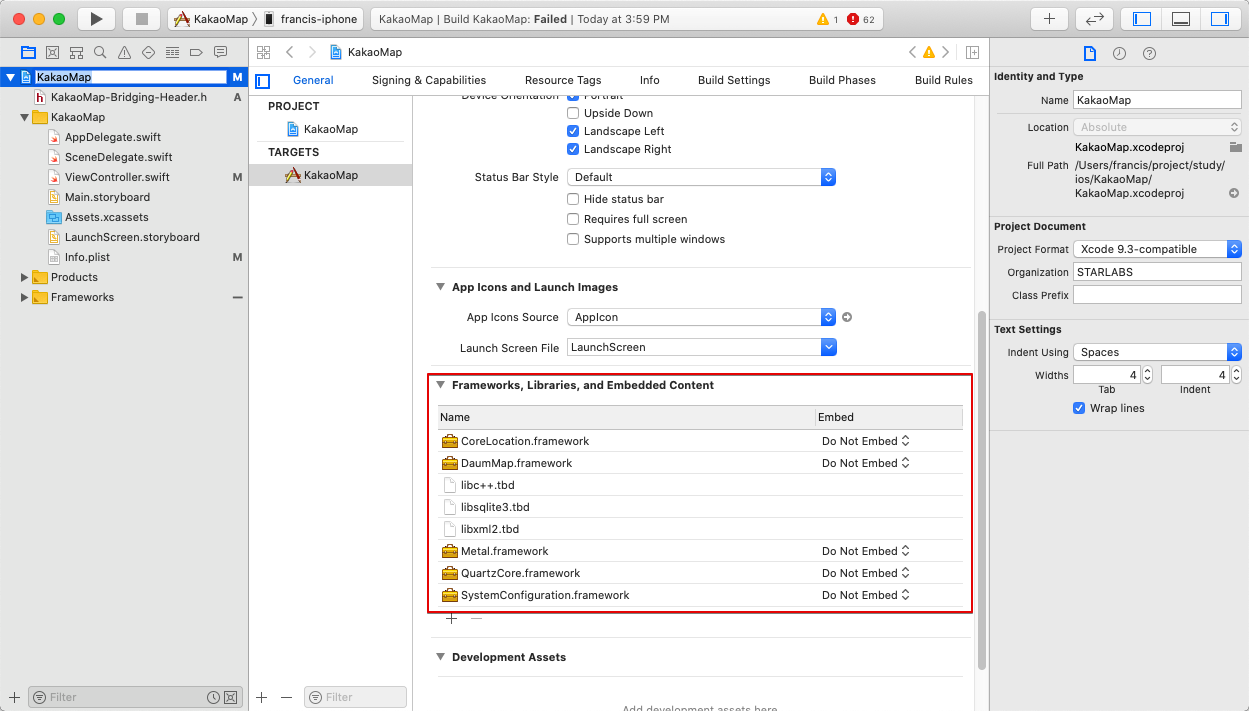Enable Upside Down orientation

573,113
